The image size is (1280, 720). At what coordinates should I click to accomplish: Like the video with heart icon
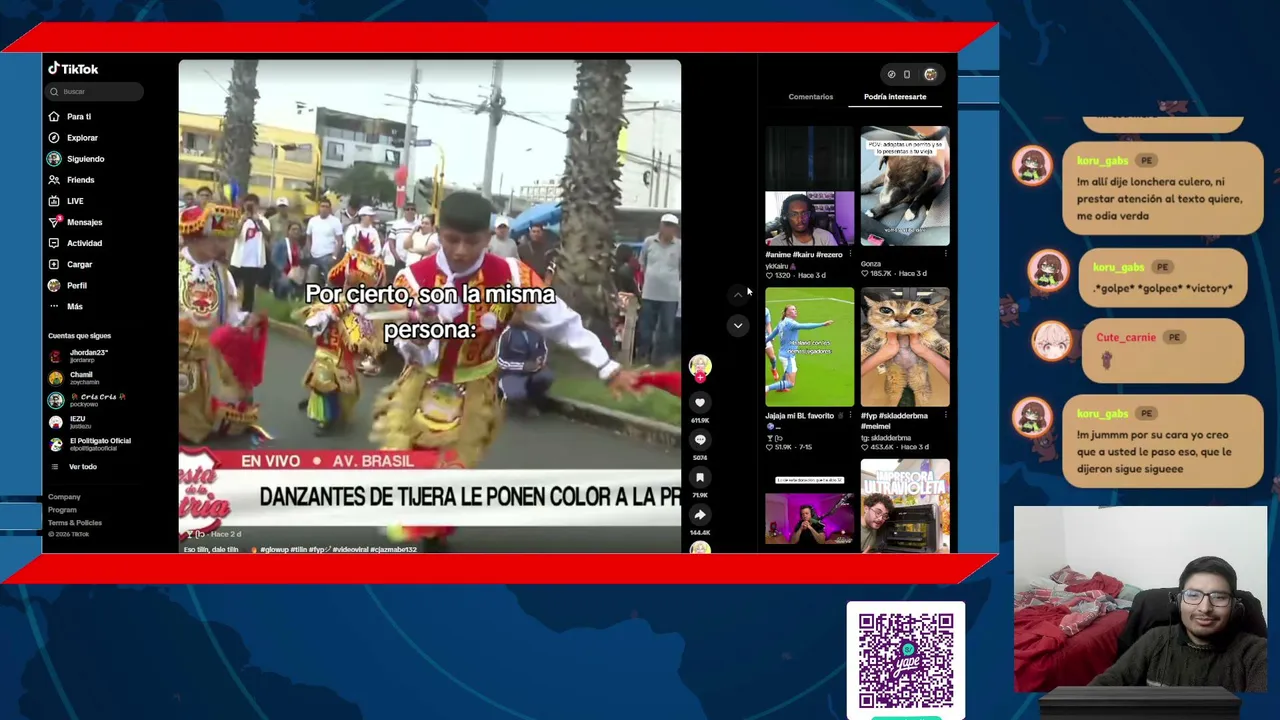700,402
